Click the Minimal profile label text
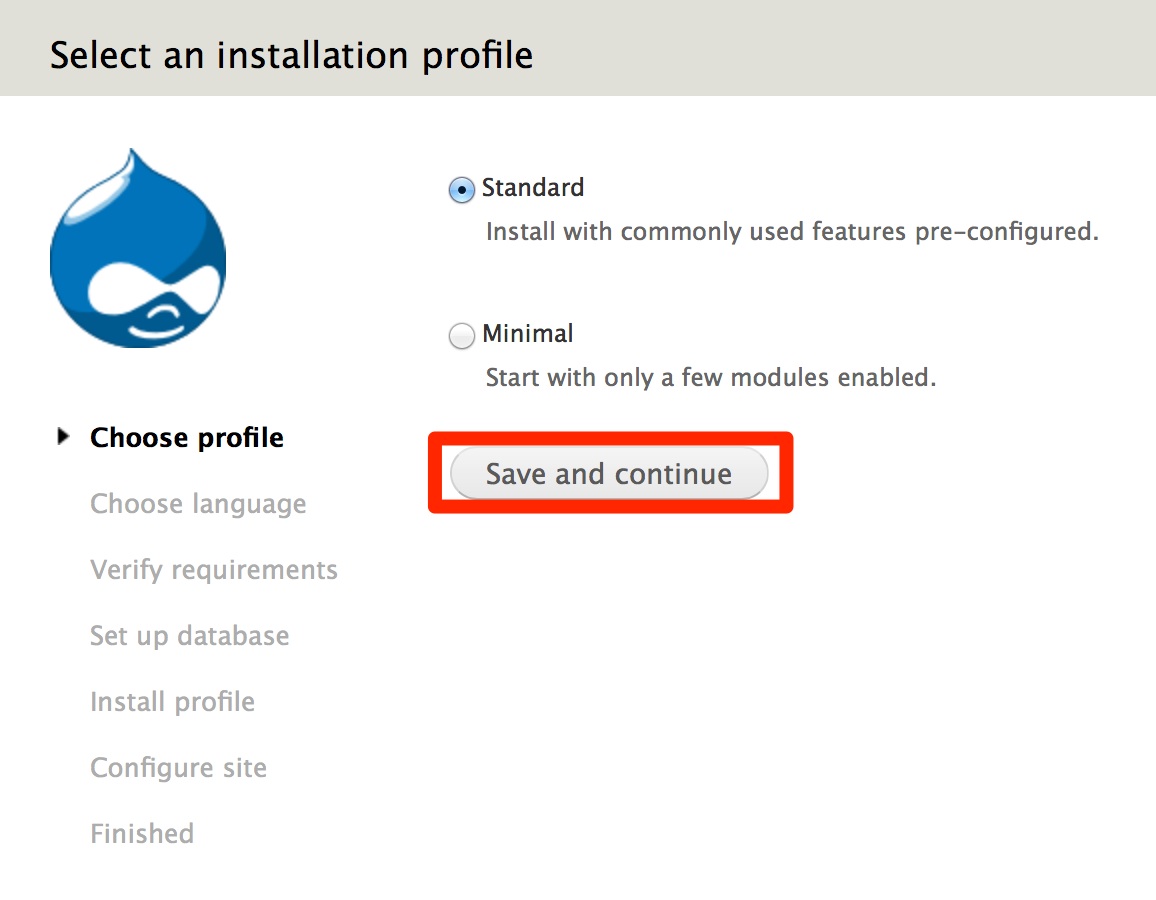Screen dimensions: 1156x900 pyautogui.click(x=528, y=334)
